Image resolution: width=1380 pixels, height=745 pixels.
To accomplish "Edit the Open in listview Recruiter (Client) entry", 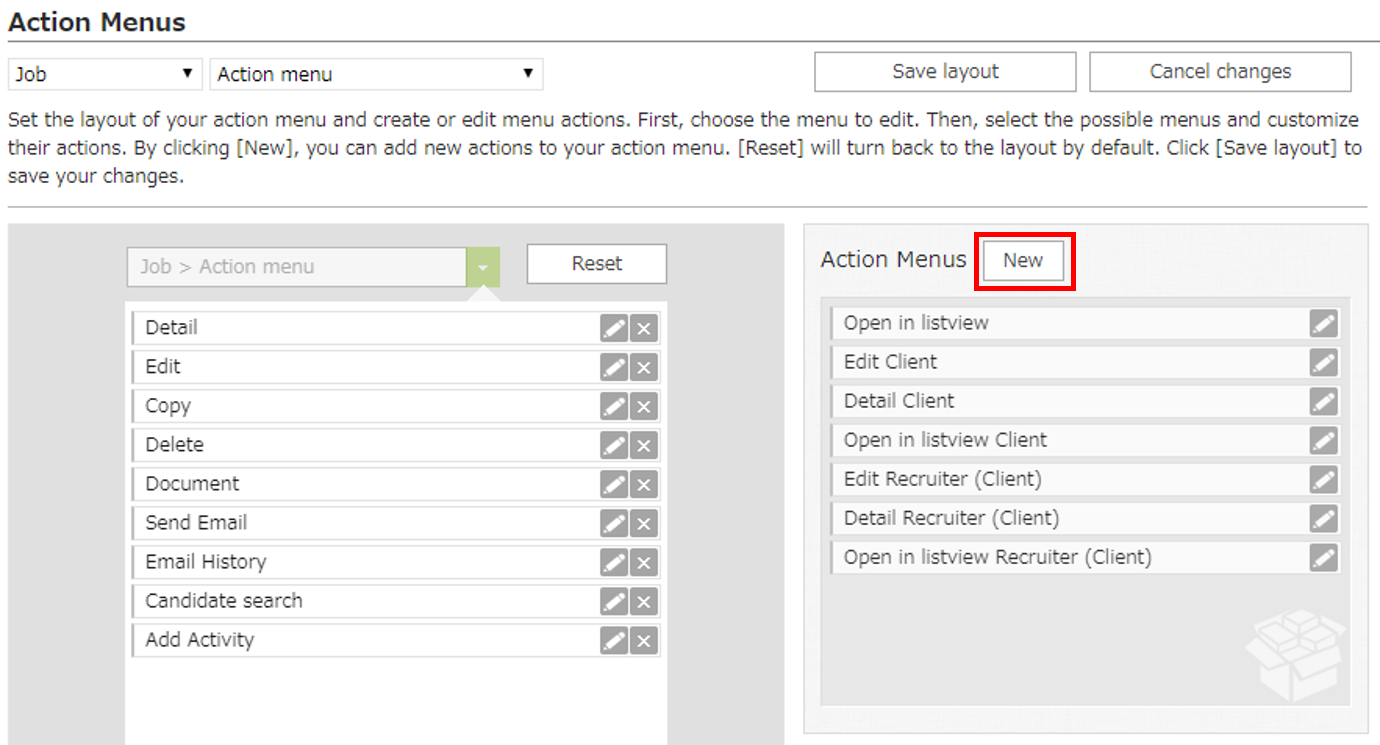I will (x=1323, y=557).
